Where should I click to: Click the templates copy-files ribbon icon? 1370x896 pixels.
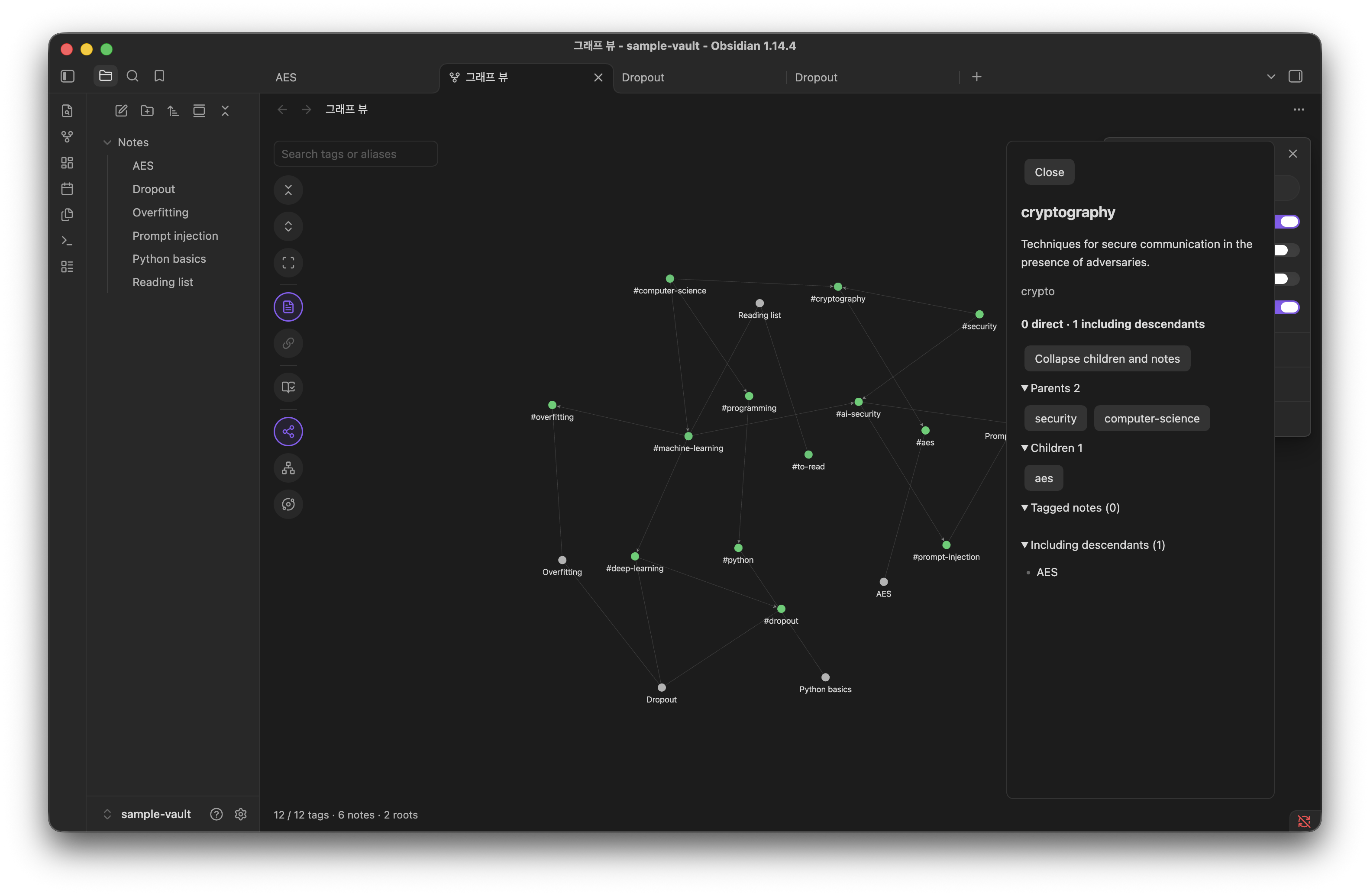tap(68, 215)
